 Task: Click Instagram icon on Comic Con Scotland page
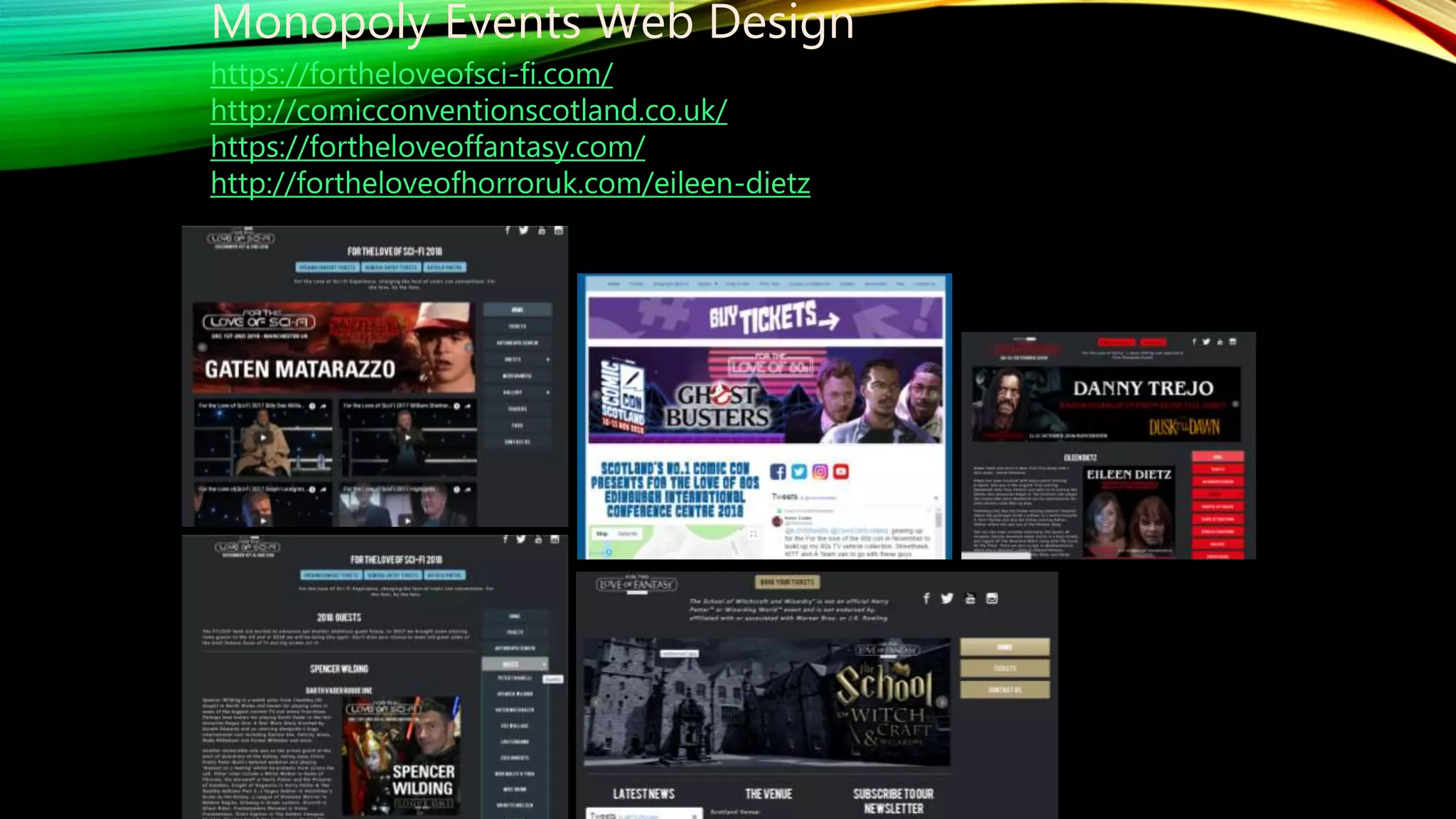tap(820, 472)
